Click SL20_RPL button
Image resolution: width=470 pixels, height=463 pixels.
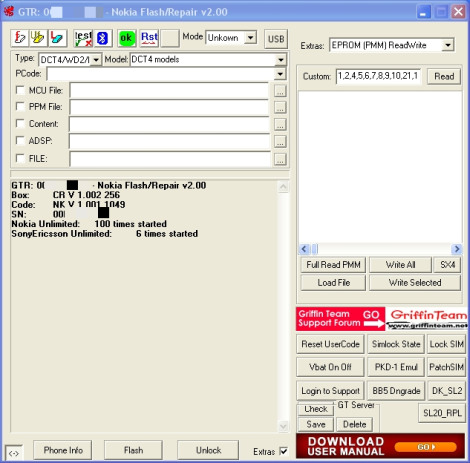coord(442,413)
